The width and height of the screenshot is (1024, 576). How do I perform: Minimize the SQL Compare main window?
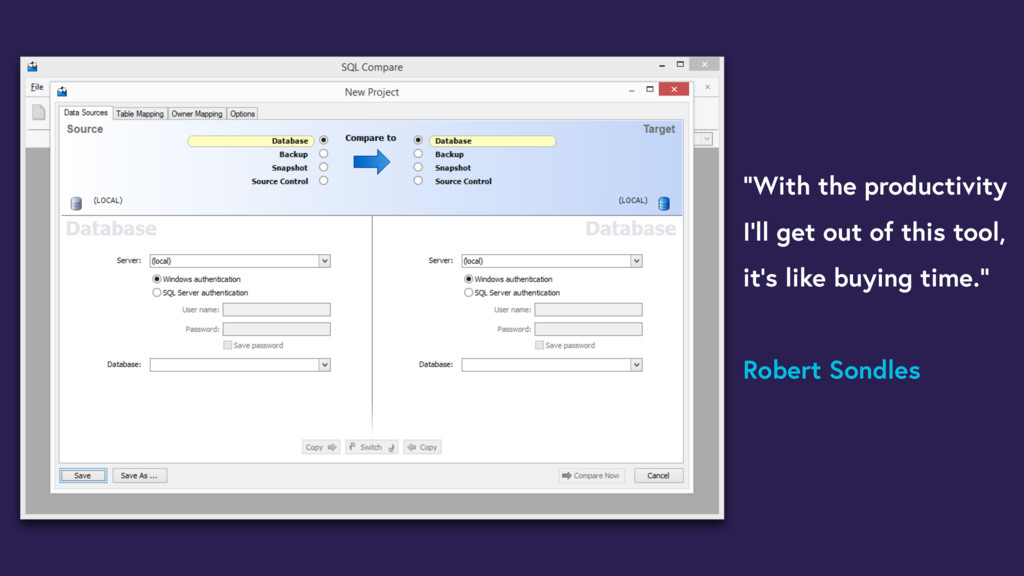[662, 66]
